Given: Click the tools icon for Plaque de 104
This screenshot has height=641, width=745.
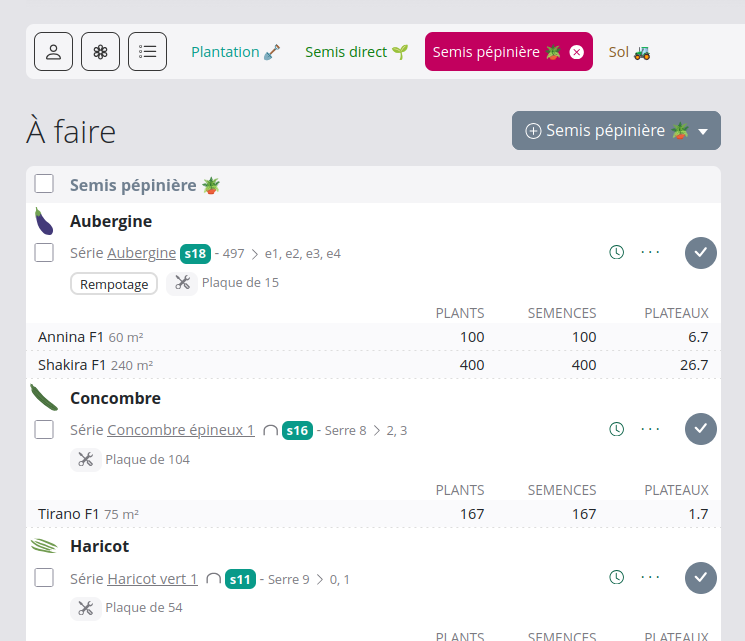Looking at the screenshot, I should click(x=85, y=460).
